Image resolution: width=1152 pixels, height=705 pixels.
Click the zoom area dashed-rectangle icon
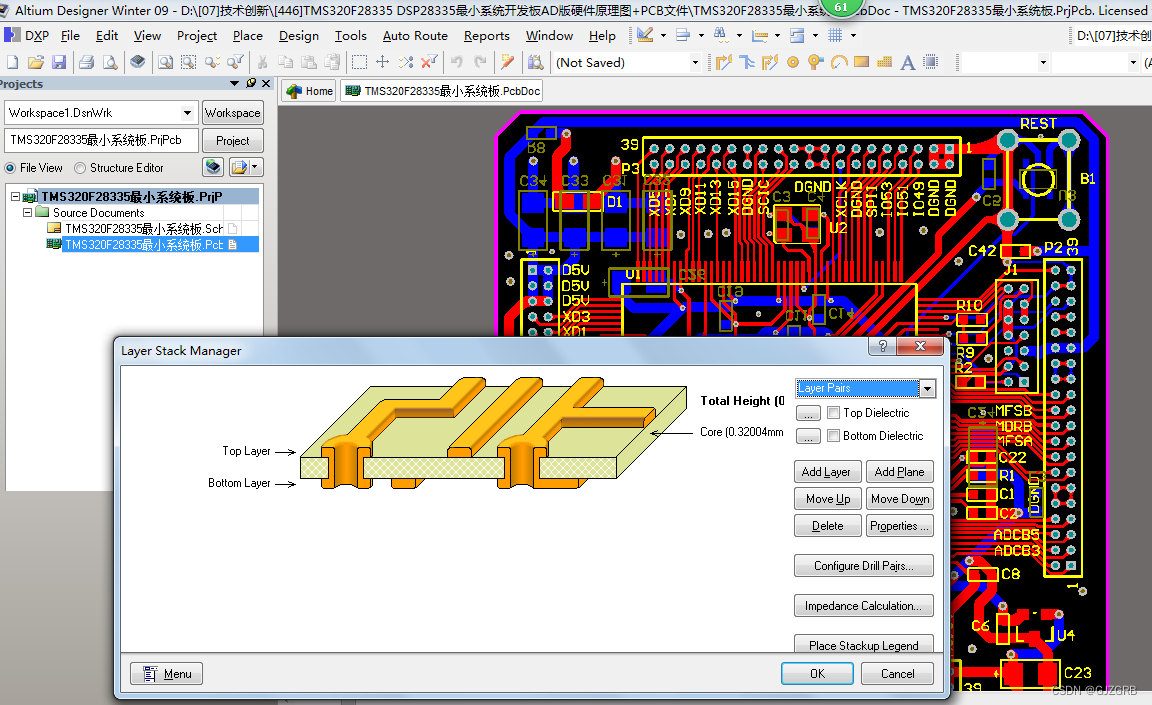click(x=189, y=62)
